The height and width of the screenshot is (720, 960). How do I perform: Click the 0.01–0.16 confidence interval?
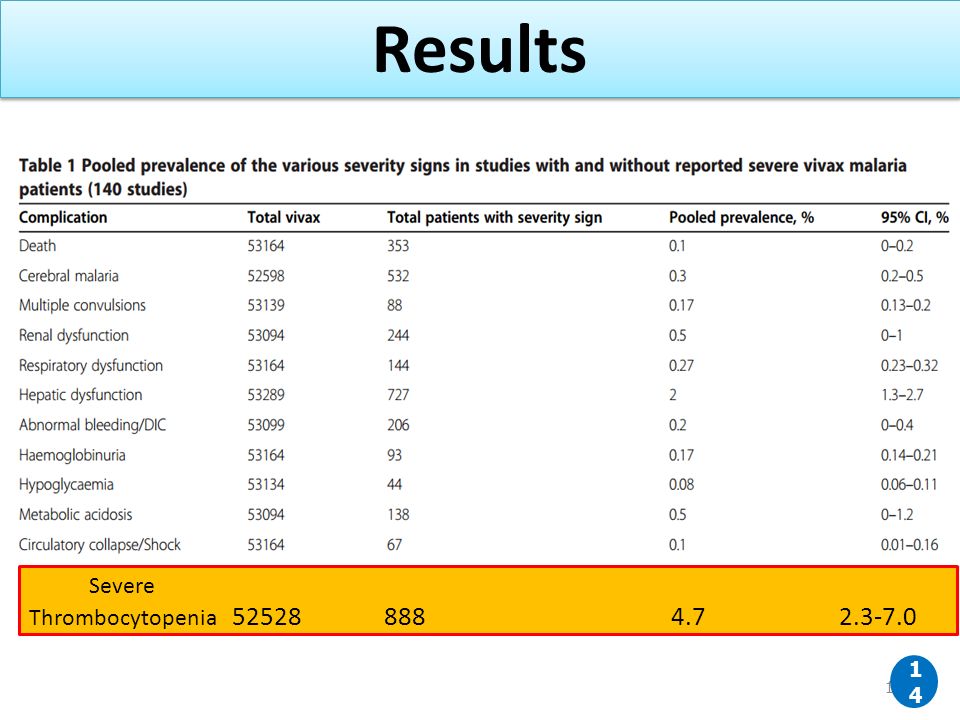coord(909,544)
